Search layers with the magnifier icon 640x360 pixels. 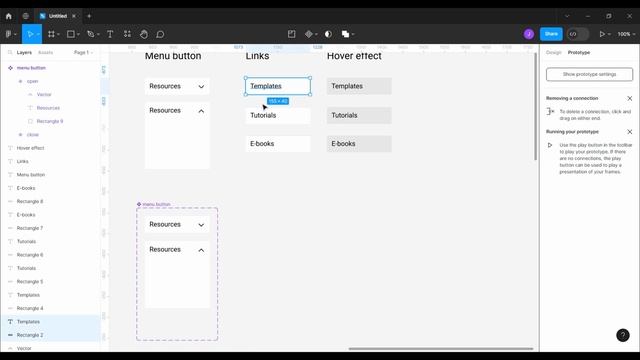pos(10,53)
